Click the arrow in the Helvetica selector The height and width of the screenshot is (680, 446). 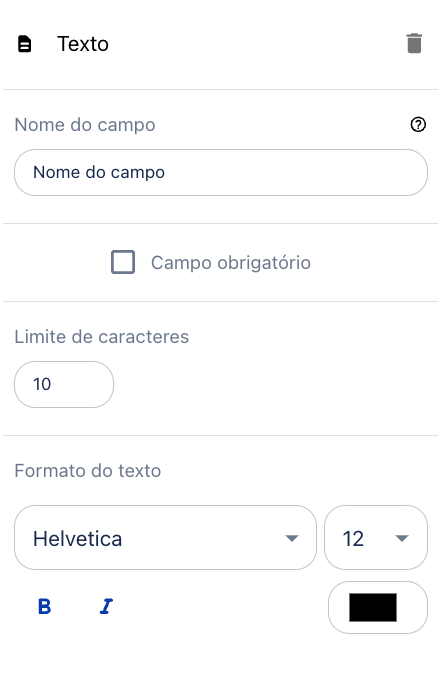pyautogui.click(x=292, y=539)
